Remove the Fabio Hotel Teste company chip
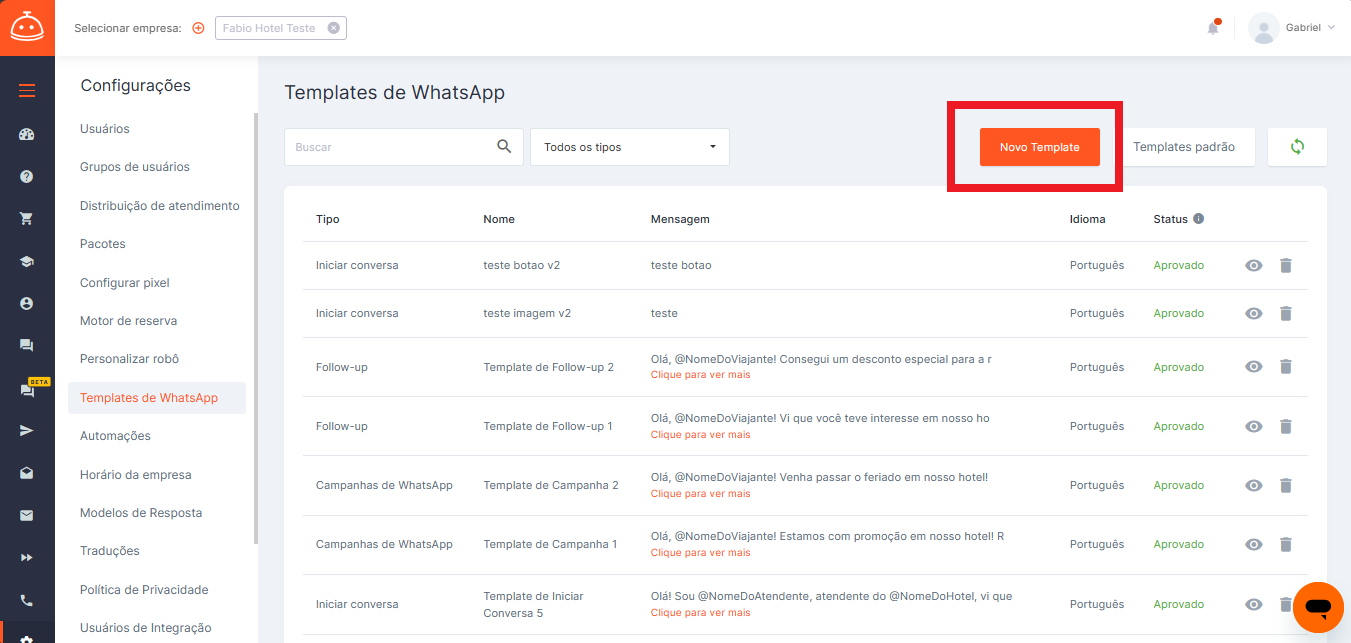 coord(334,28)
